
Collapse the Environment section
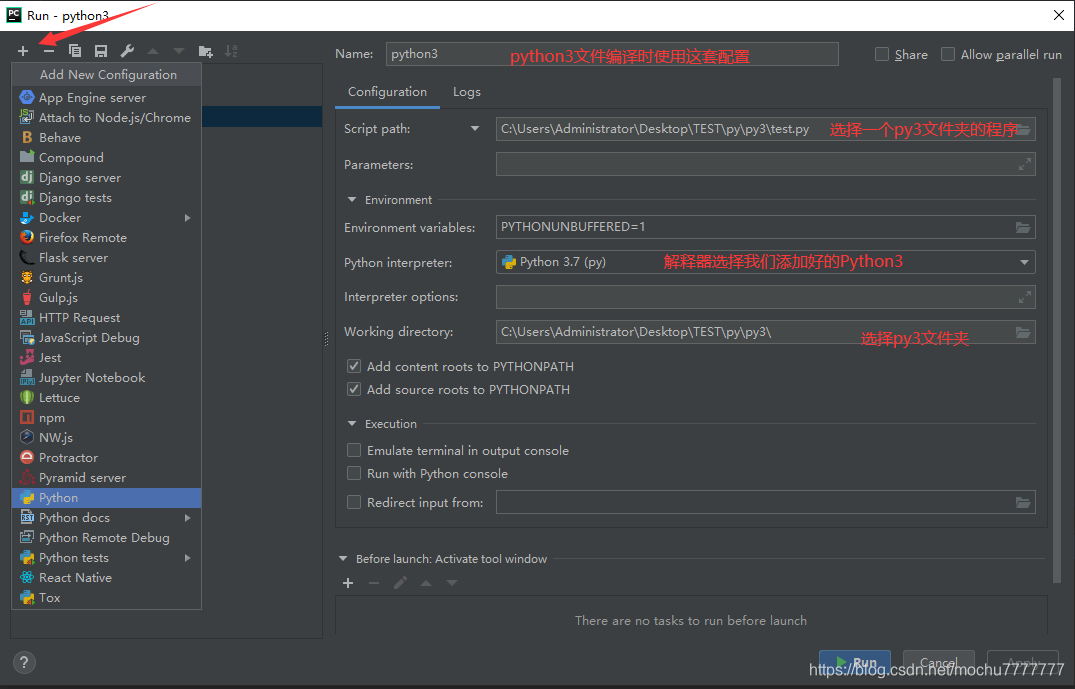352,200
